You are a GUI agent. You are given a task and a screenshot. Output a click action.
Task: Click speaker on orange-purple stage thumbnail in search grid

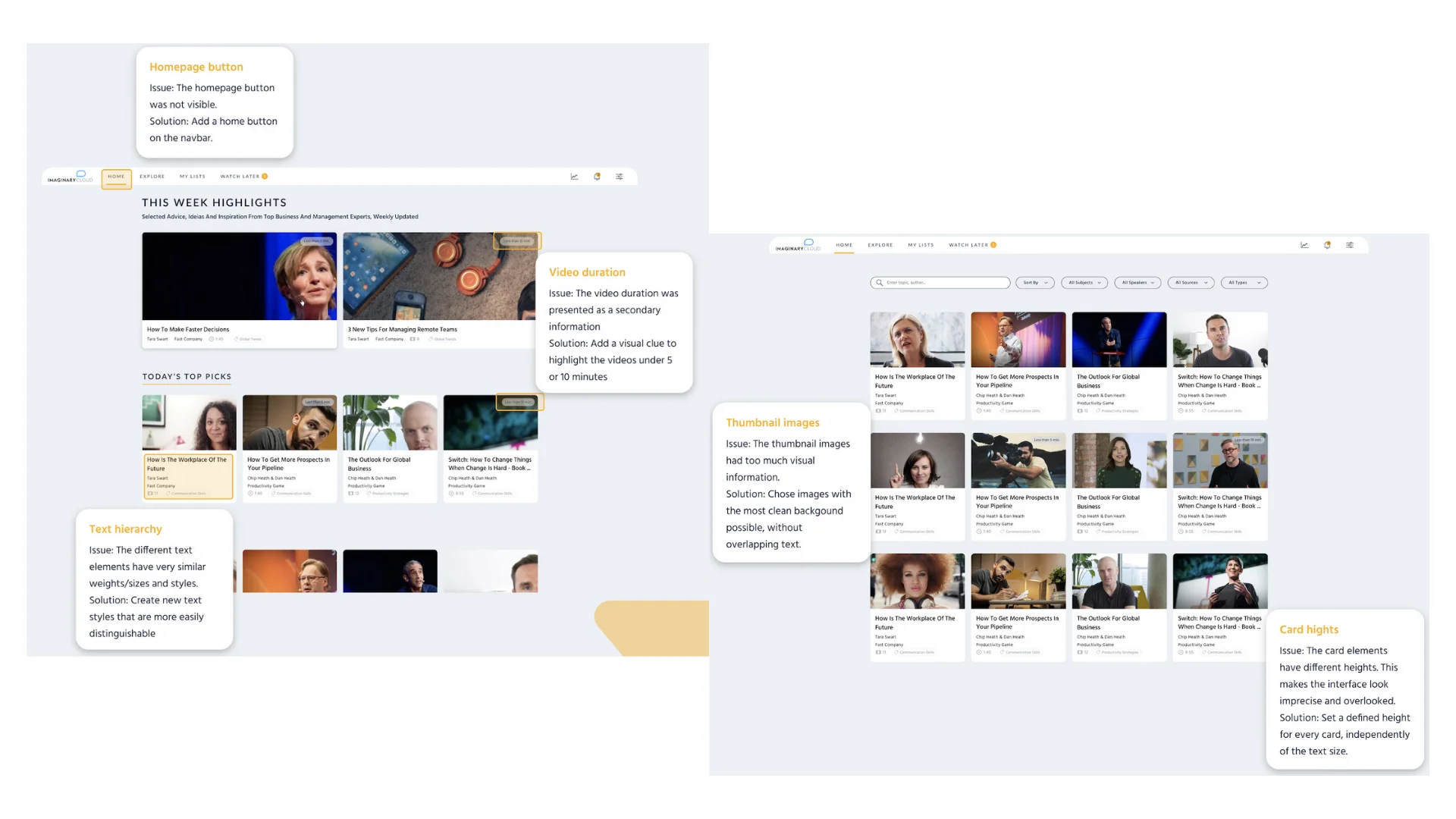[x=1018, y=340]
